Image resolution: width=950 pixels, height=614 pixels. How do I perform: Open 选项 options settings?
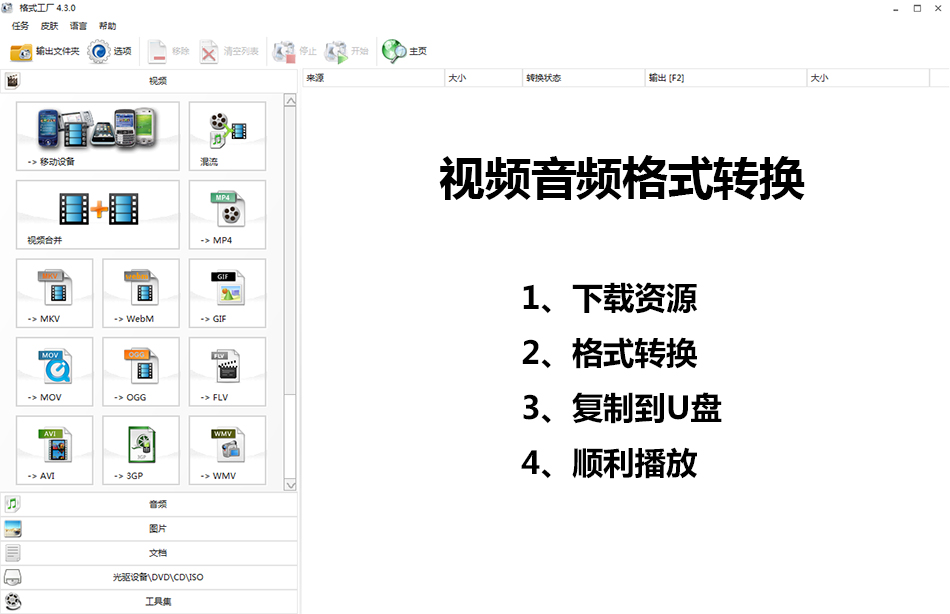110,52
